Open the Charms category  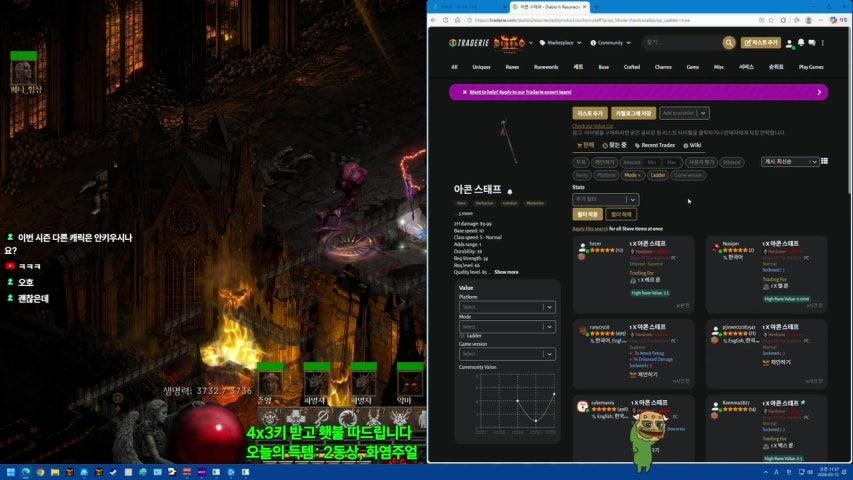[663, 67]
